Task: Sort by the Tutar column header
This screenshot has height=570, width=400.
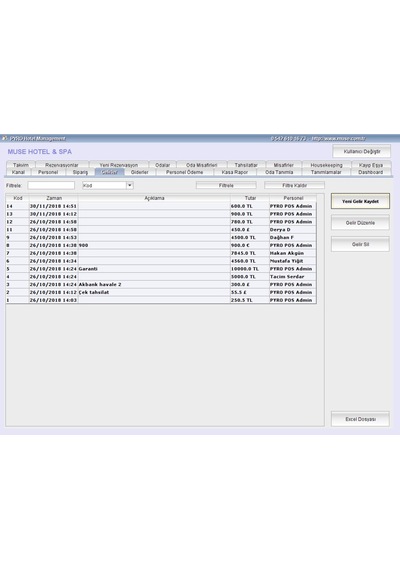Action: pos(250,198)
